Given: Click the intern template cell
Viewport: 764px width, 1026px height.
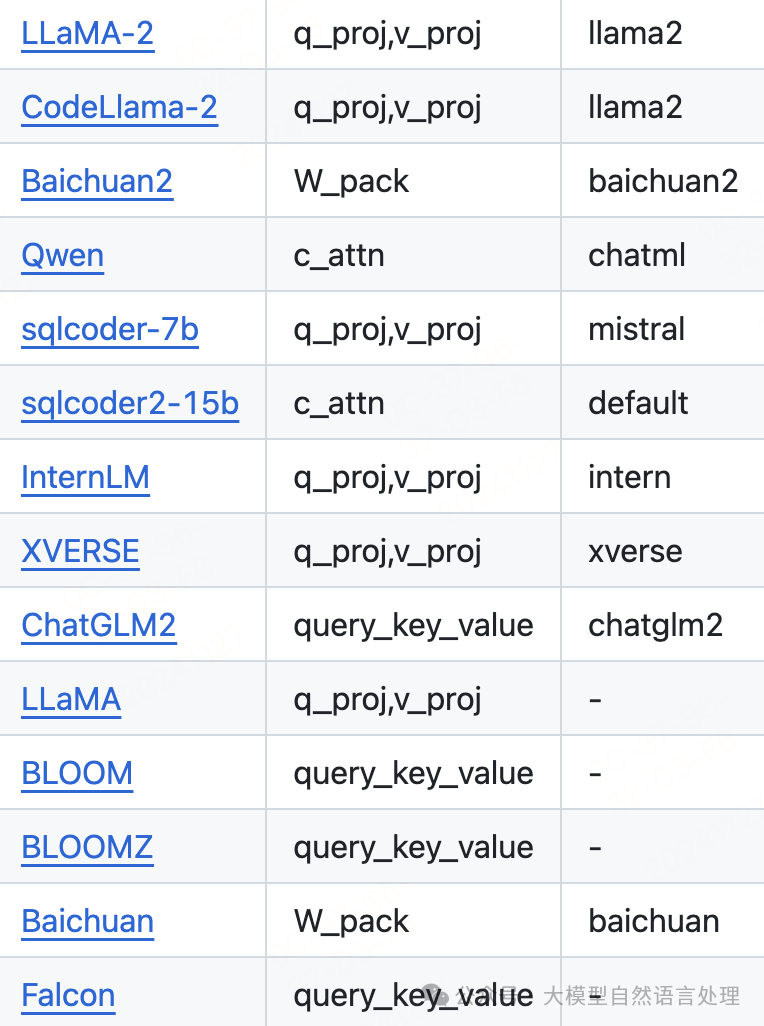Looking at the screenshot, I should tap(629, 478).
